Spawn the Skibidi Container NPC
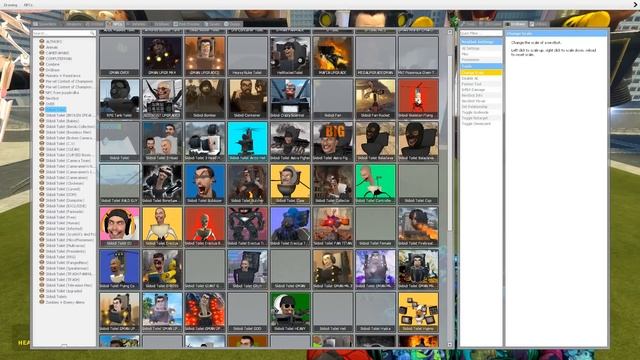Image resolution: width=640 pixels, height=360 pixels. pyautogui.click(x=247, y=99)
